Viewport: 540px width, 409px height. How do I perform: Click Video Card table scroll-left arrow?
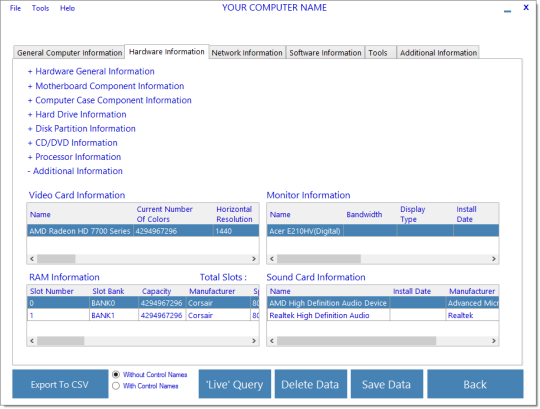click(32, 259)
